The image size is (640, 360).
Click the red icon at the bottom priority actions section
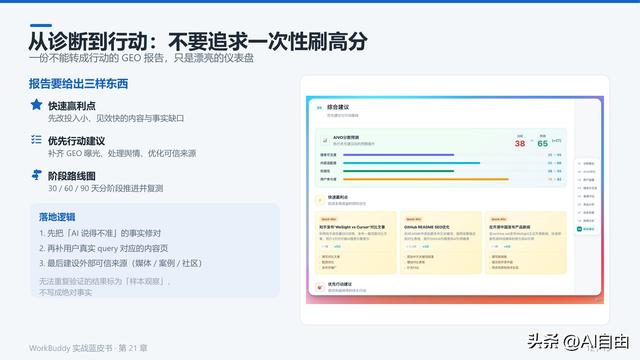320,287
